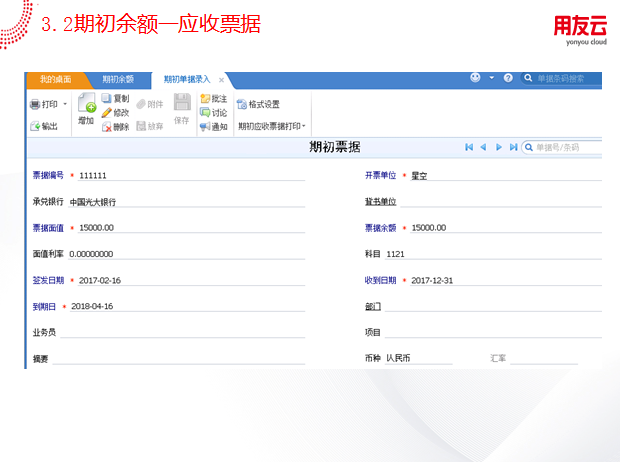Click the help question mark icon

(x=508, y=78)
